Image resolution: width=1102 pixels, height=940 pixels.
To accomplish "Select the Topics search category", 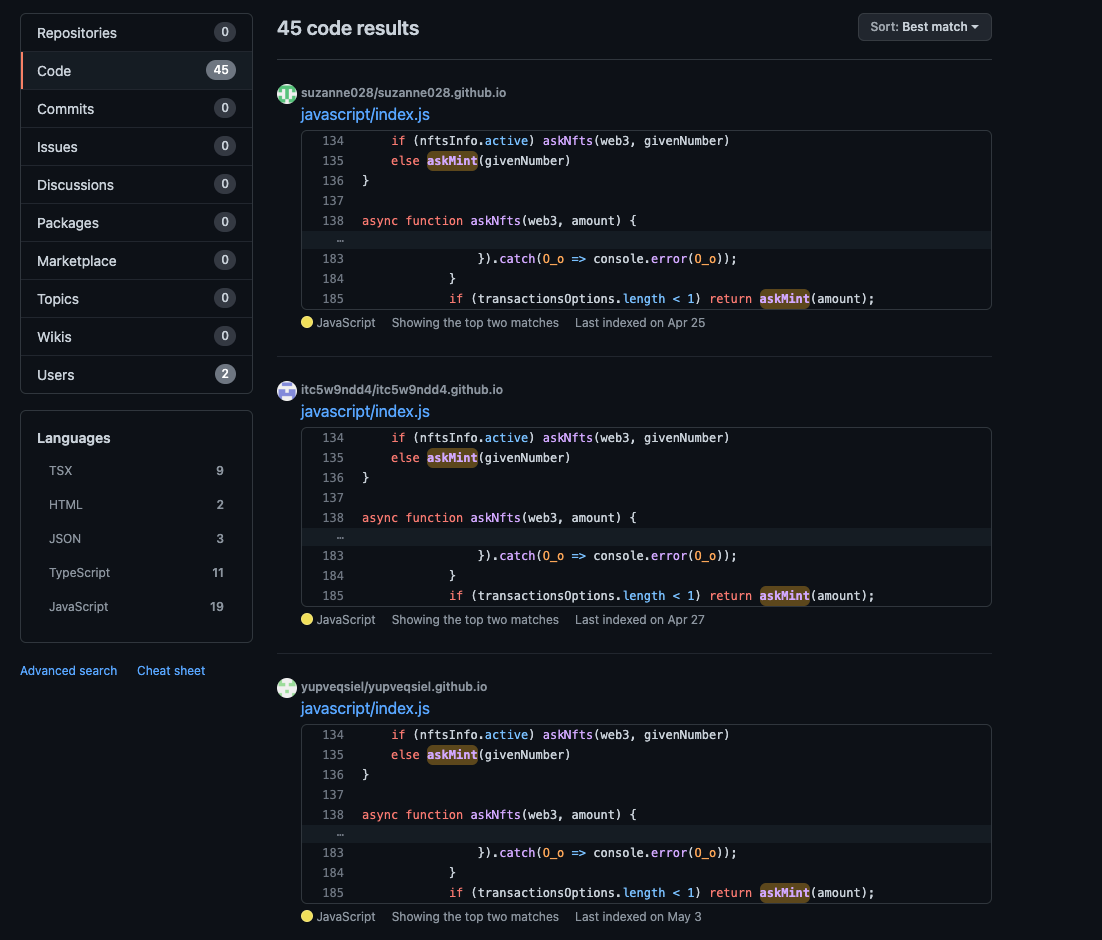I will point(136,298).
